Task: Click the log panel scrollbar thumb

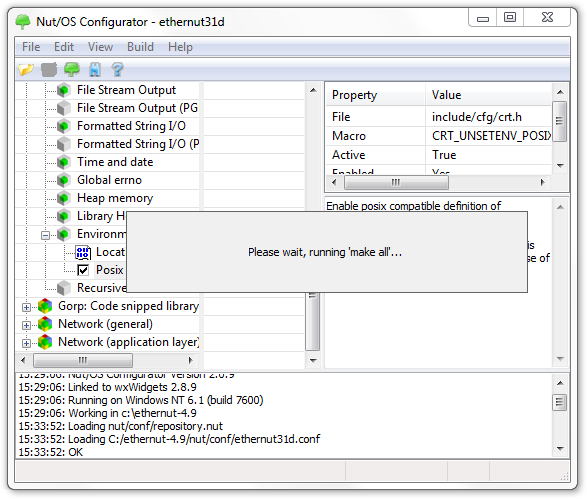Action: coord(560,402)
